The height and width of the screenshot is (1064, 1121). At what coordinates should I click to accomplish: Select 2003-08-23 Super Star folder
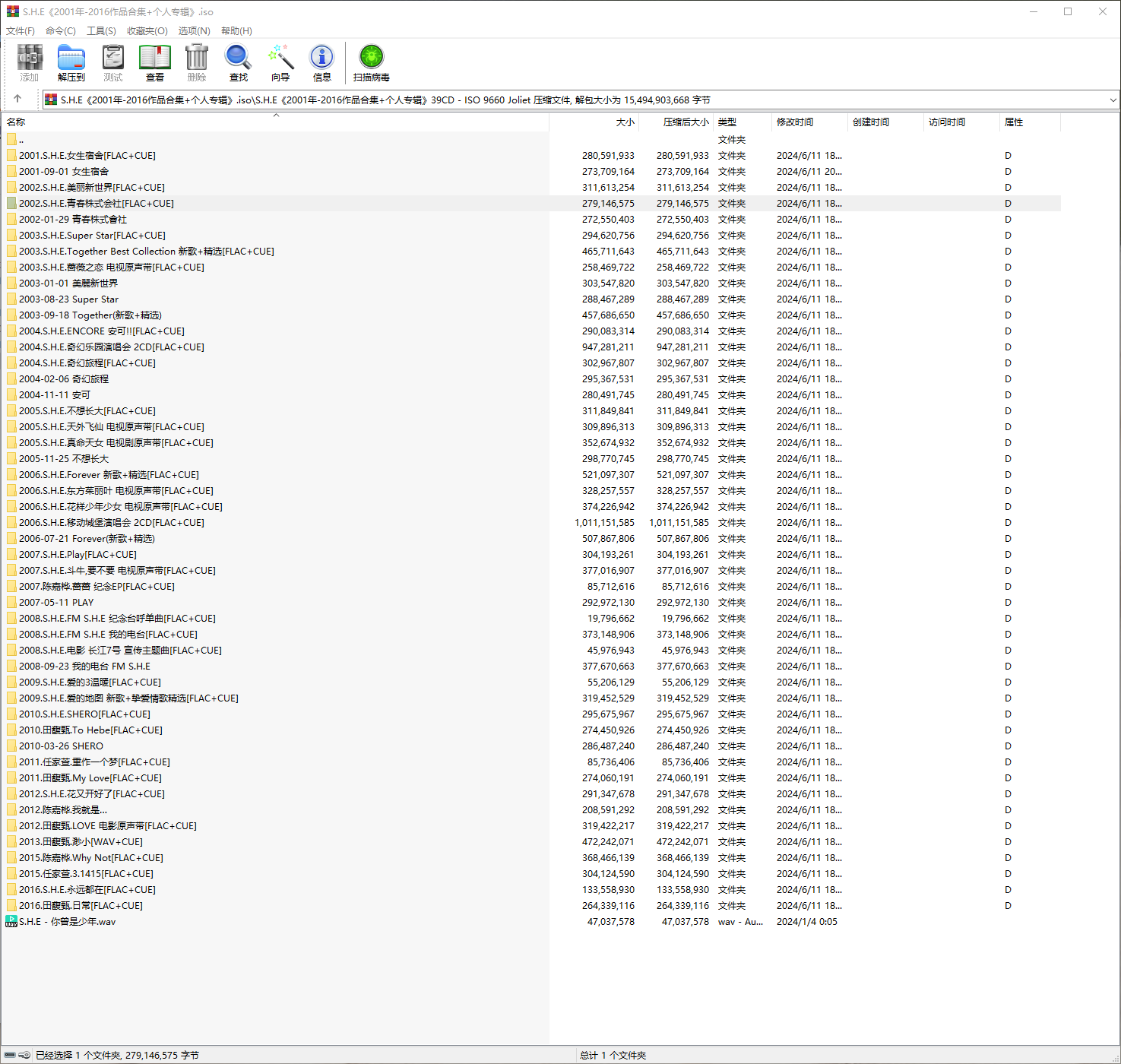[x=68, y=299]
